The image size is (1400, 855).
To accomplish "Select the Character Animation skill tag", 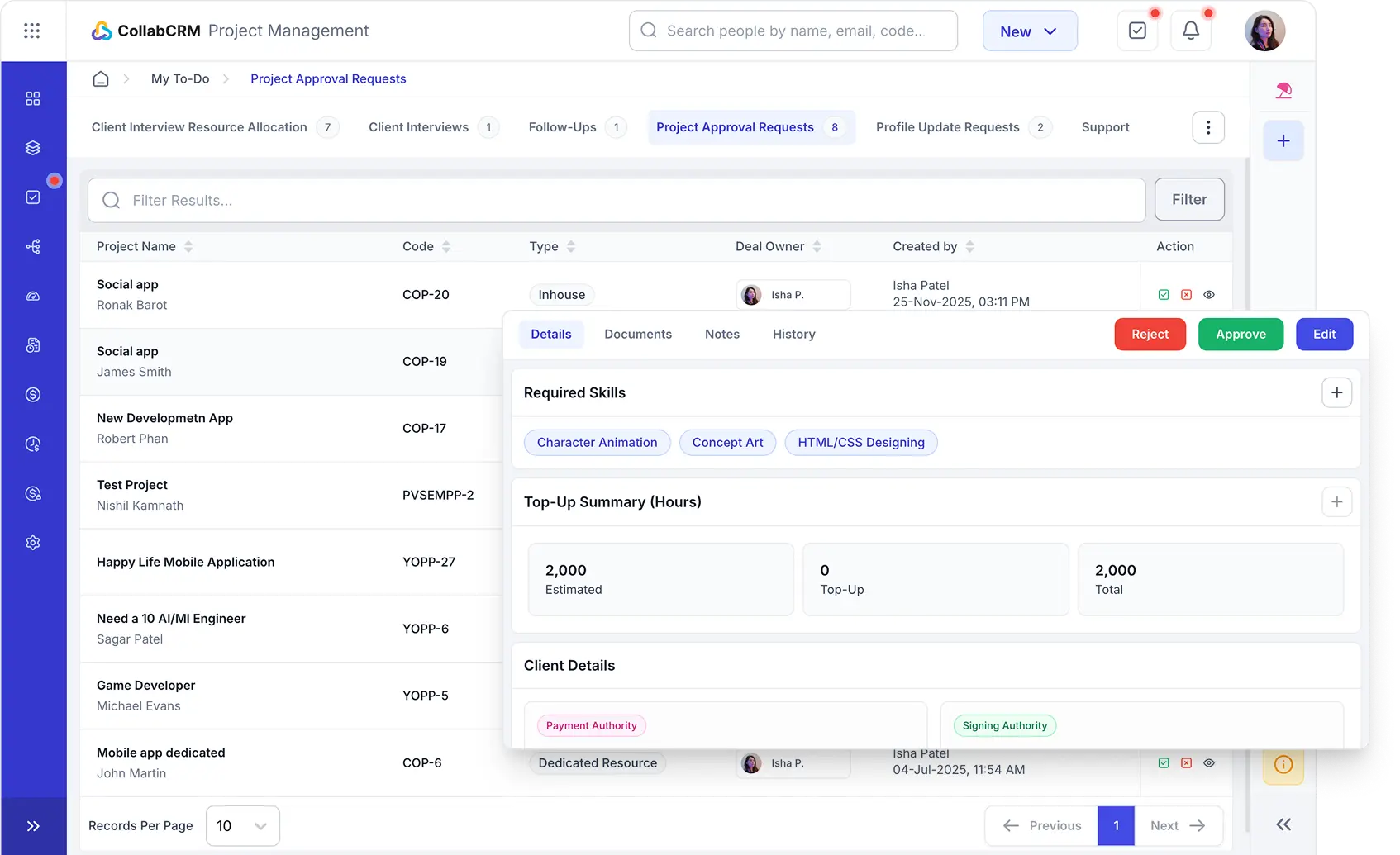I will pos(597,443).
